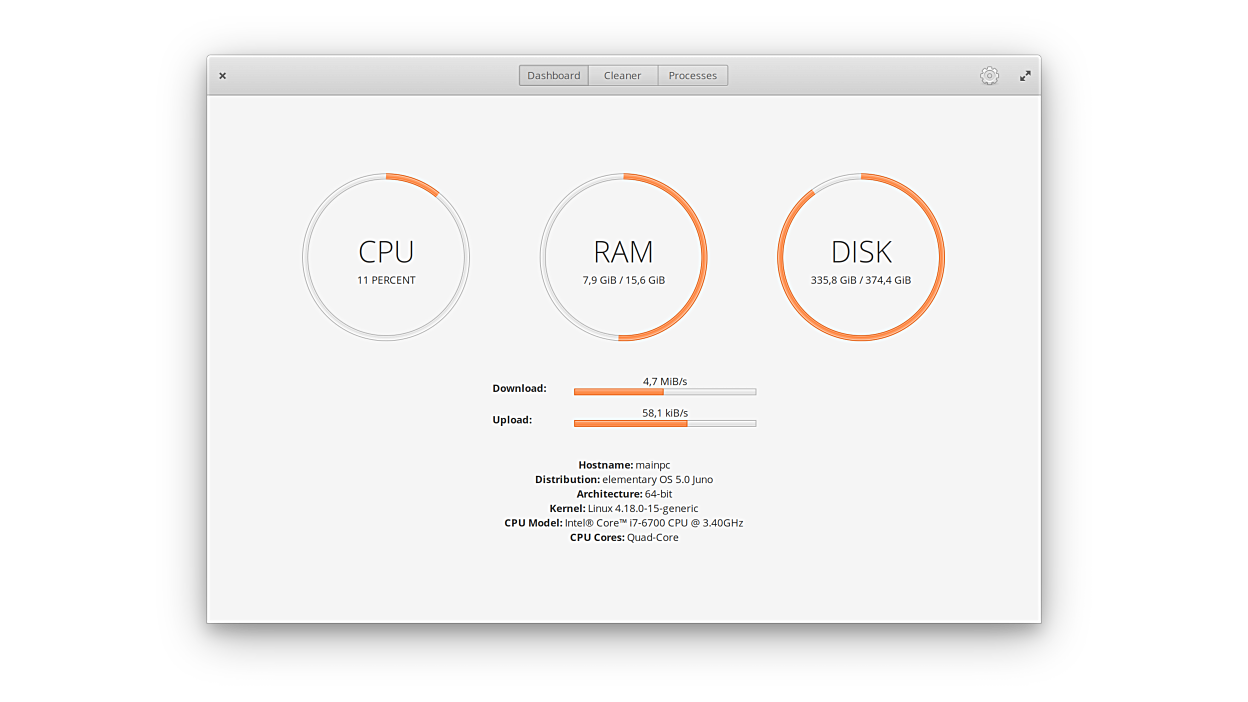Click the 4,7 MiB/s download value
The width and height of the screenshot is (1248, 702).
664,381
